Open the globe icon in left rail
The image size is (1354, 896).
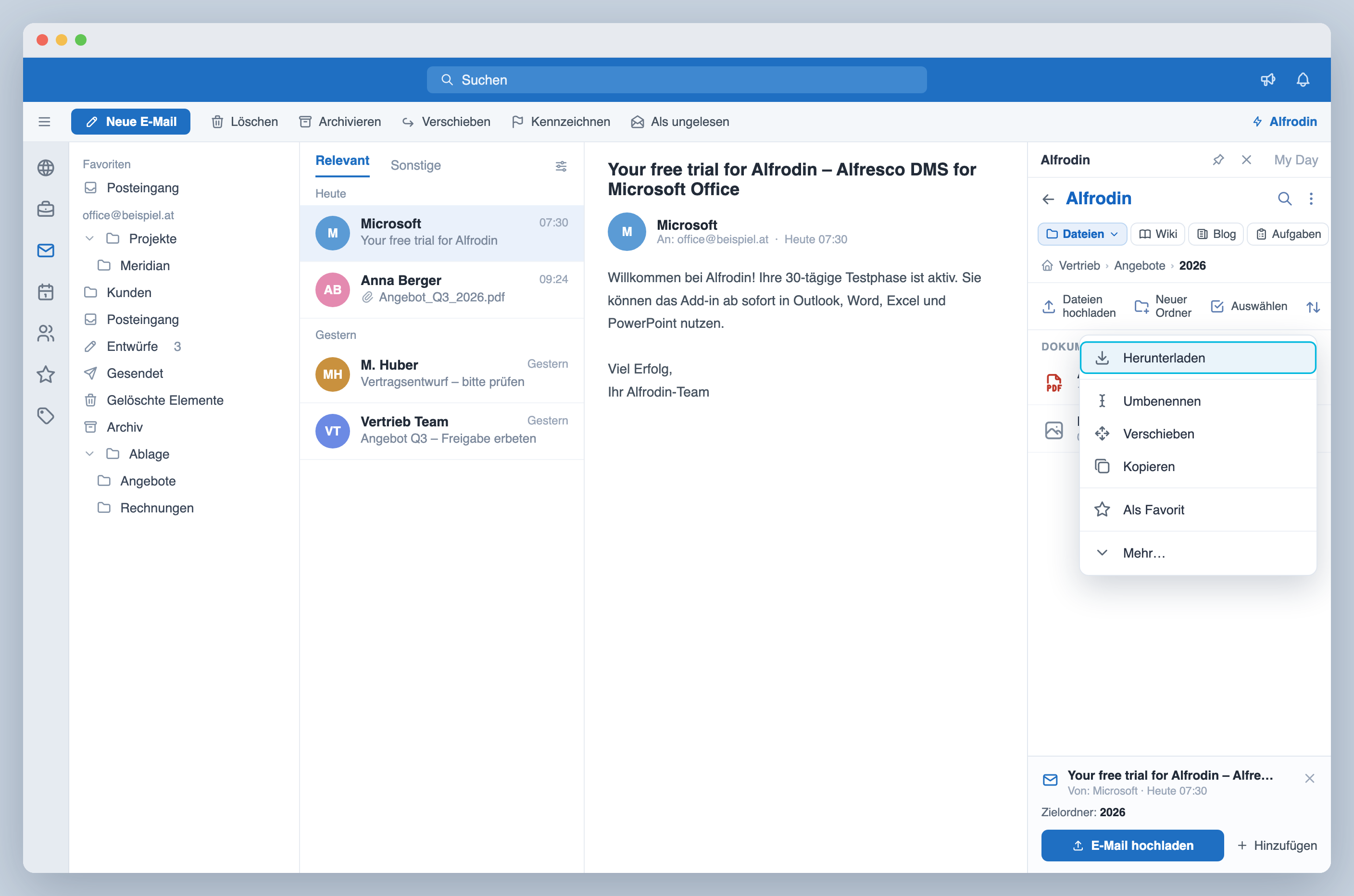tap(46, 168)
